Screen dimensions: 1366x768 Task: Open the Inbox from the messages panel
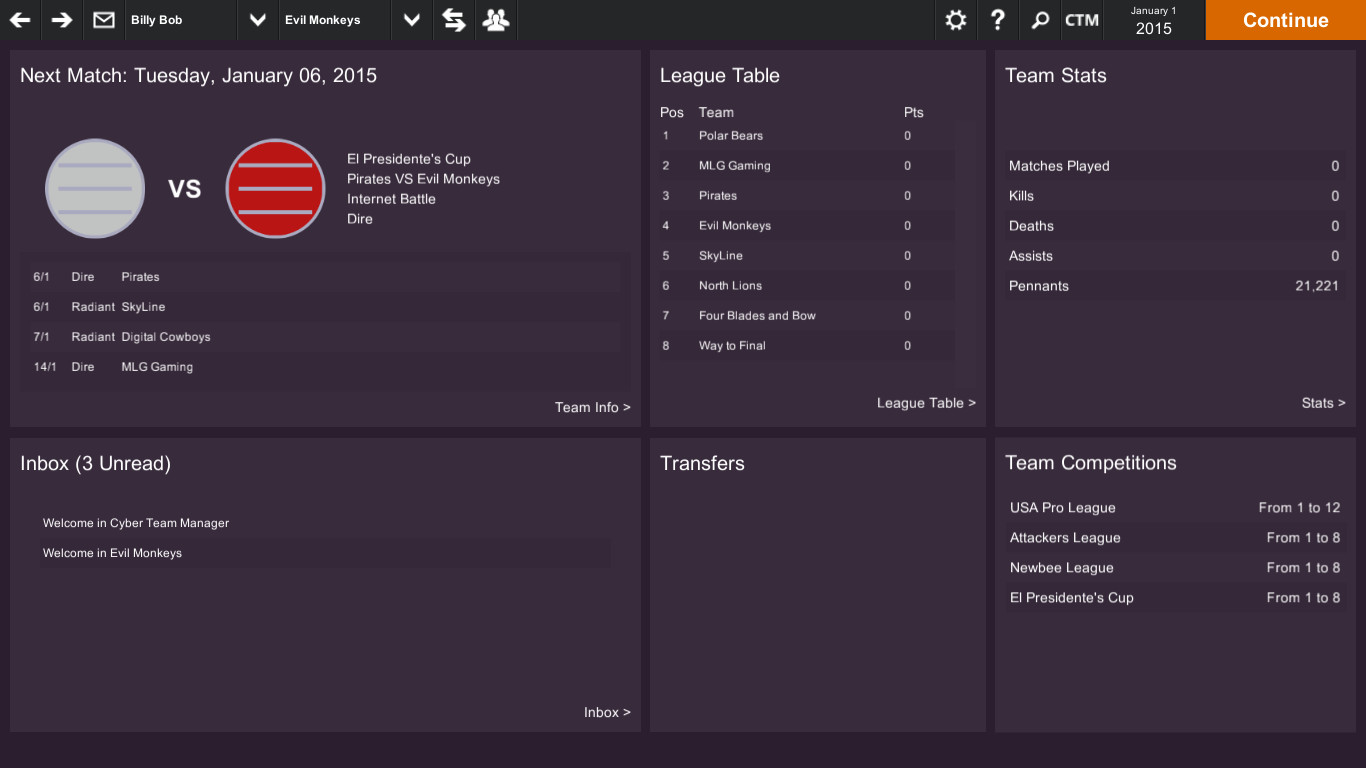click(x=607, y=712)
